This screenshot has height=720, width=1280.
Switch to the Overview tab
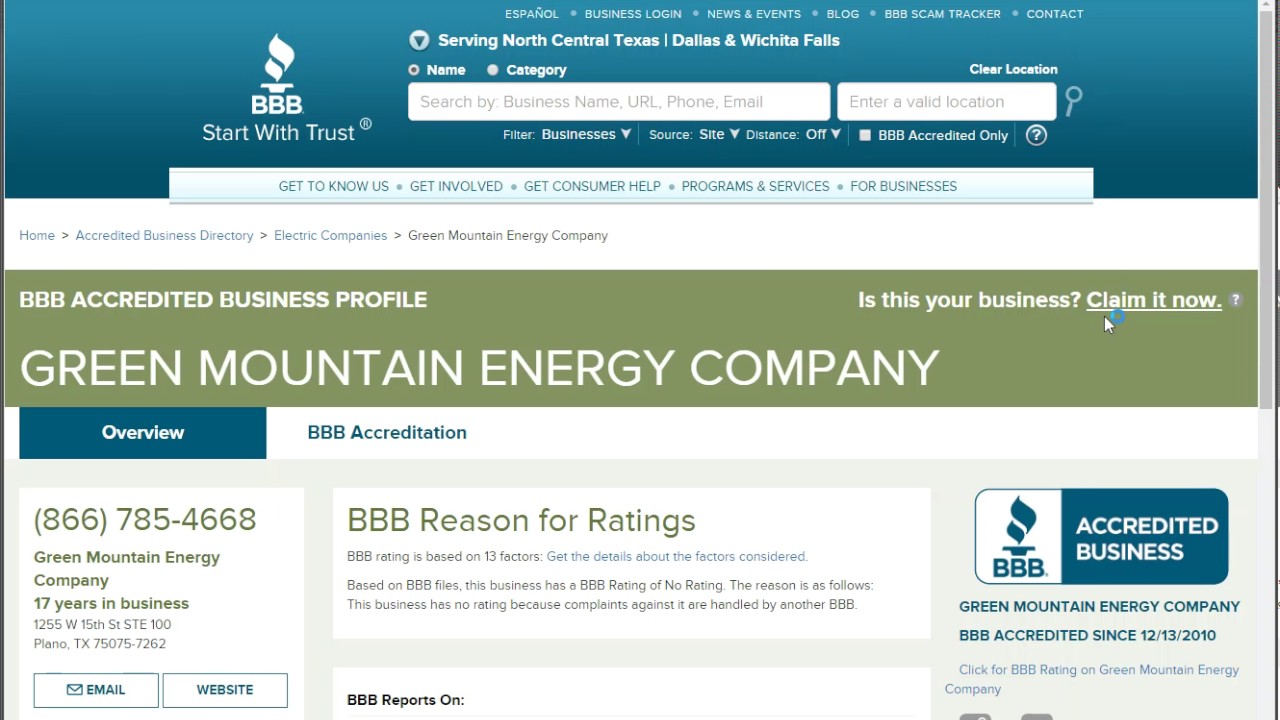[143, 433]
